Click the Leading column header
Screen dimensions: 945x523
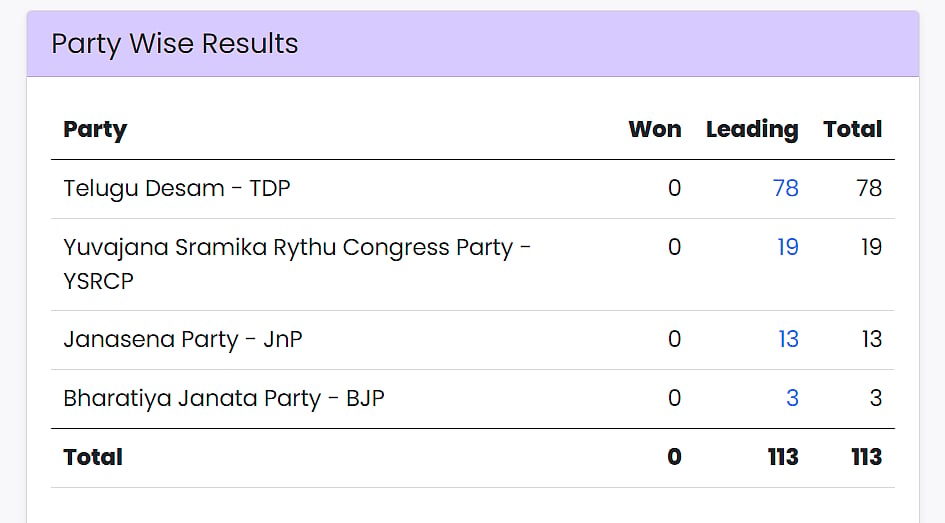(752, 130)
